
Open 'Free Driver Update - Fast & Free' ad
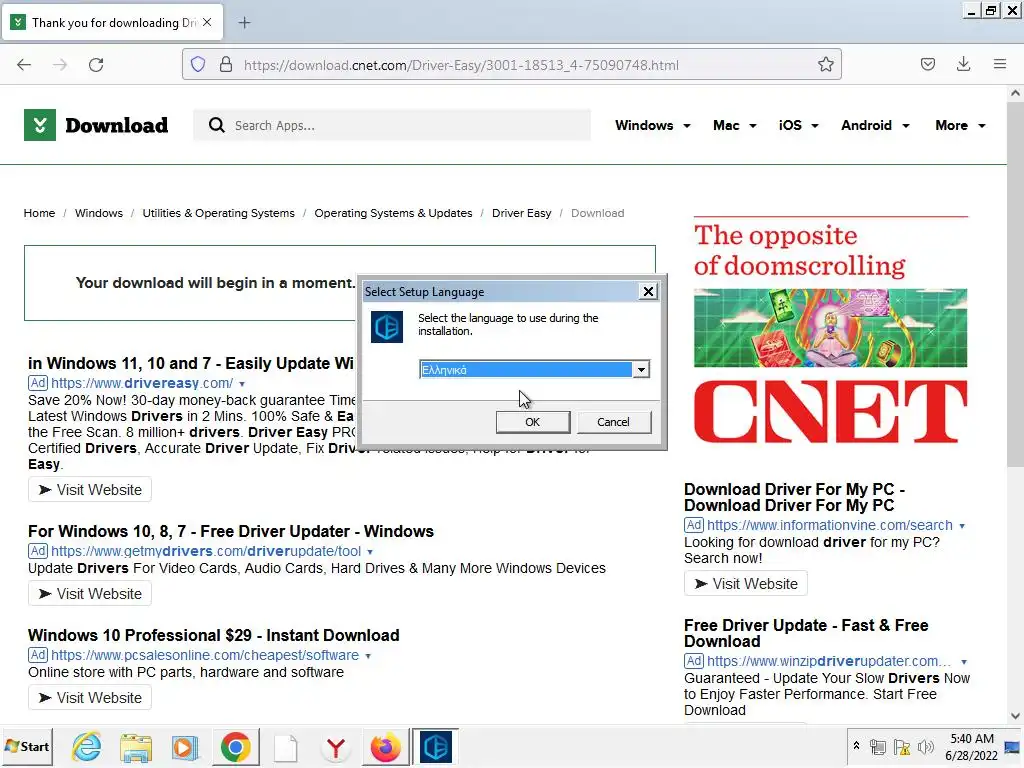806,633
